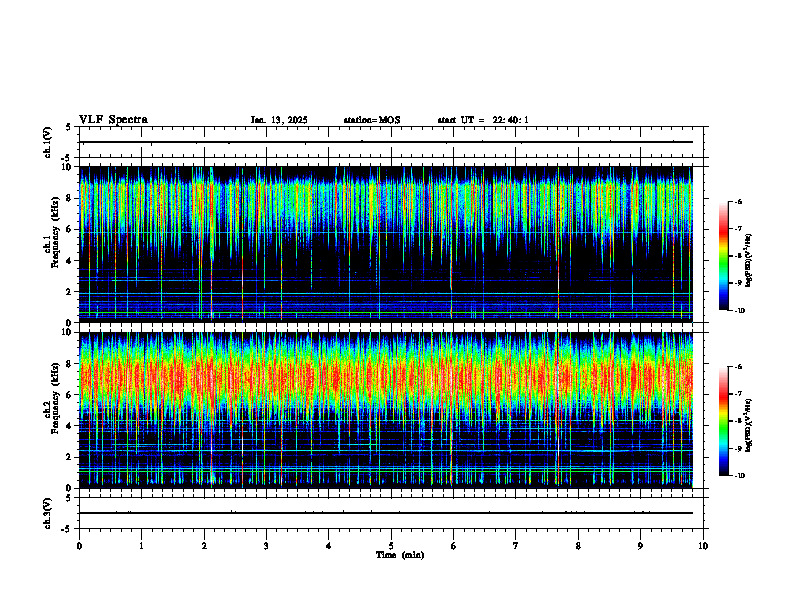The height and width of the screenshot is (612, 792).
Task: Click the "5" tick on the Time axis
Action: click(391, 546)
